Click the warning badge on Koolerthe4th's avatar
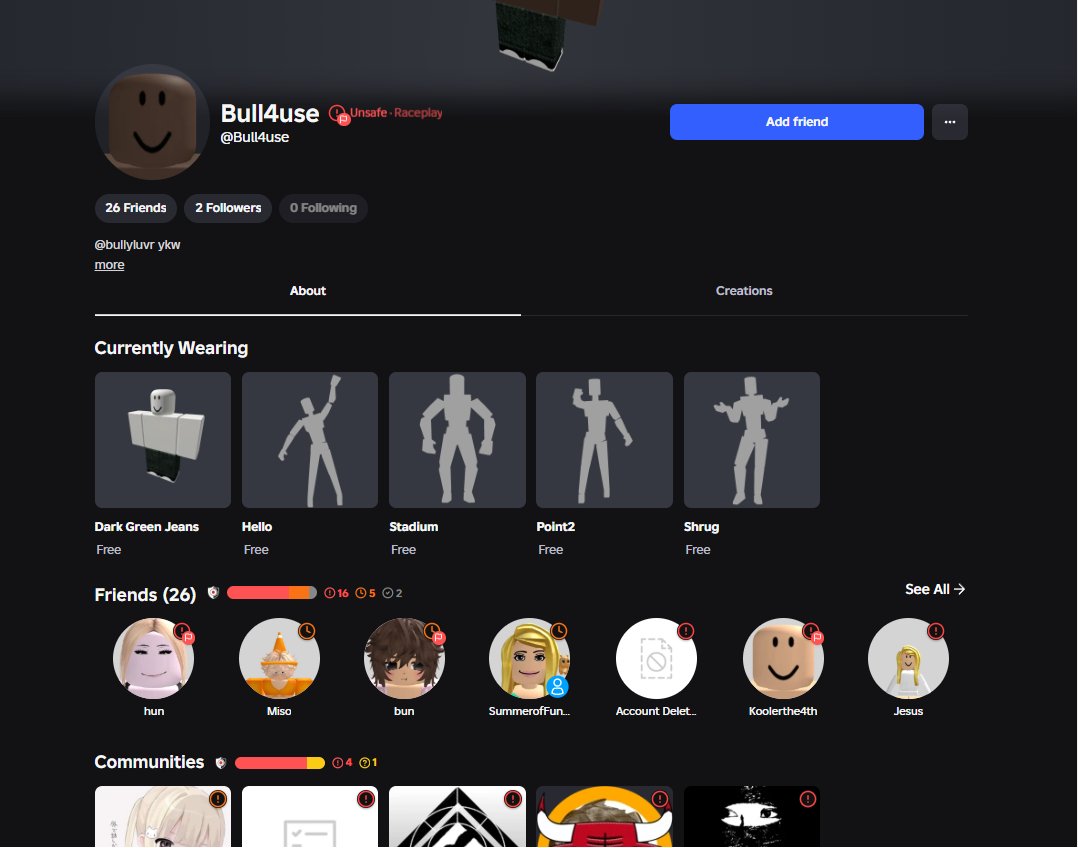1078x848 pixels. [811, 631]
